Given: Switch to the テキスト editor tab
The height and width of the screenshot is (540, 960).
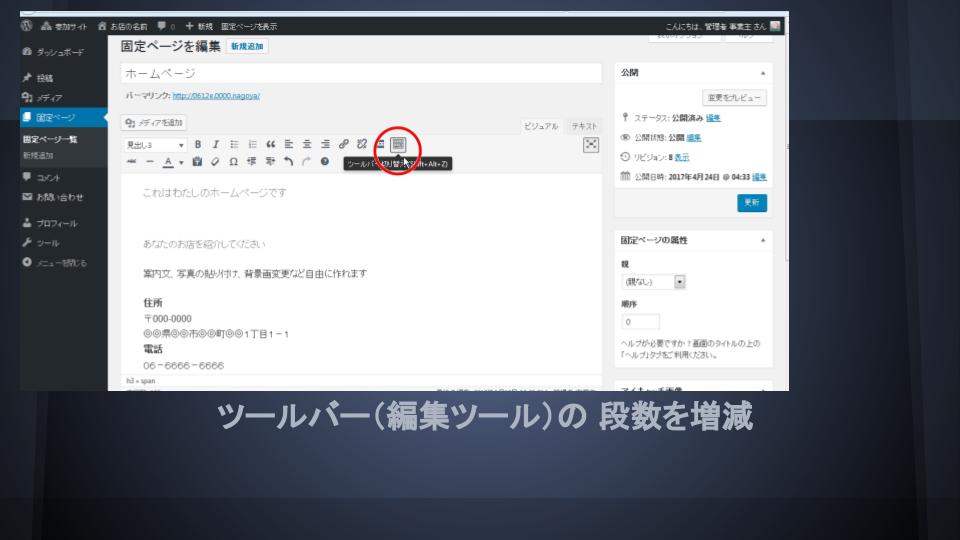Looking at the screenshot, I should [x=583, y=126].
